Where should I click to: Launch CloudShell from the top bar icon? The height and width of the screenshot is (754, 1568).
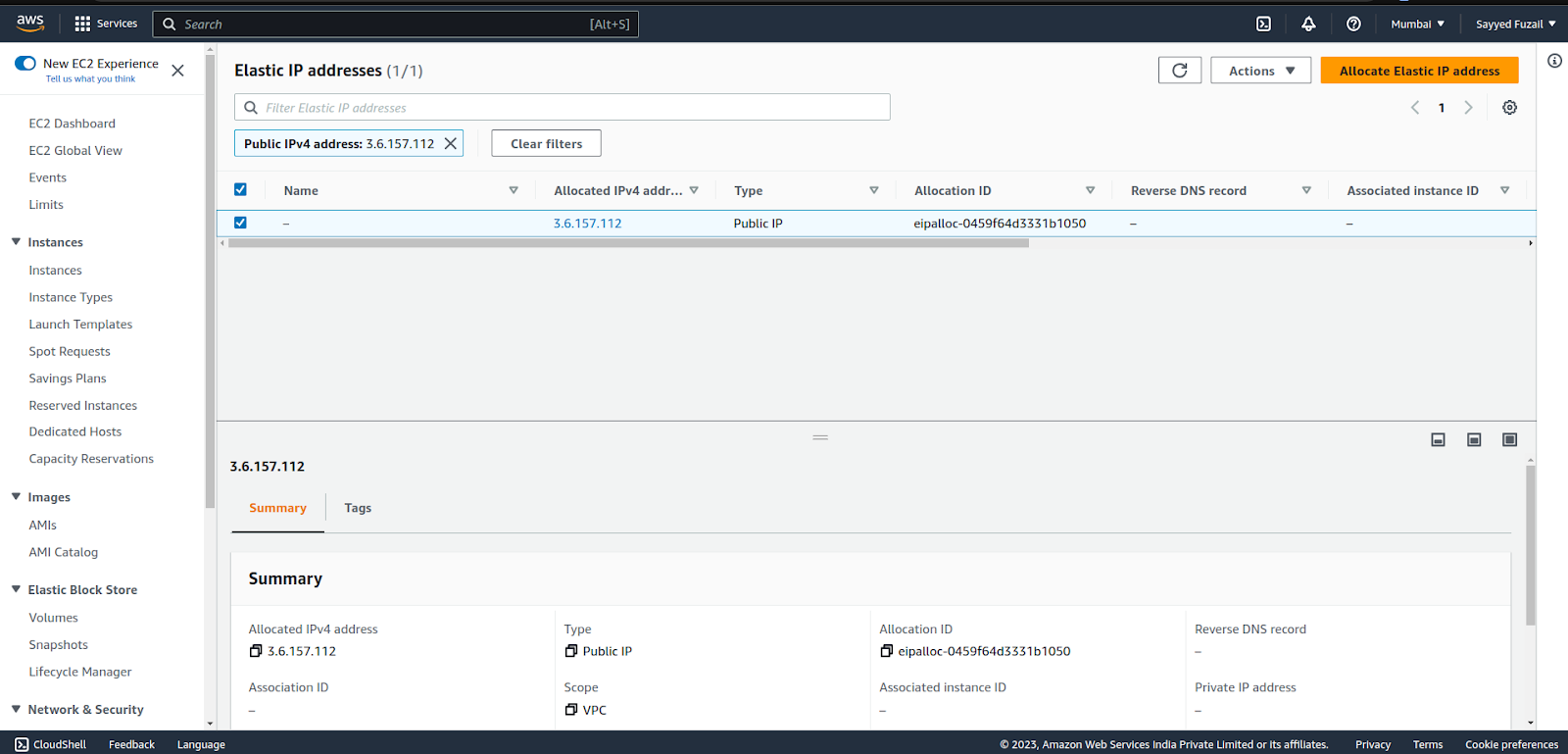pos(1264,24)
